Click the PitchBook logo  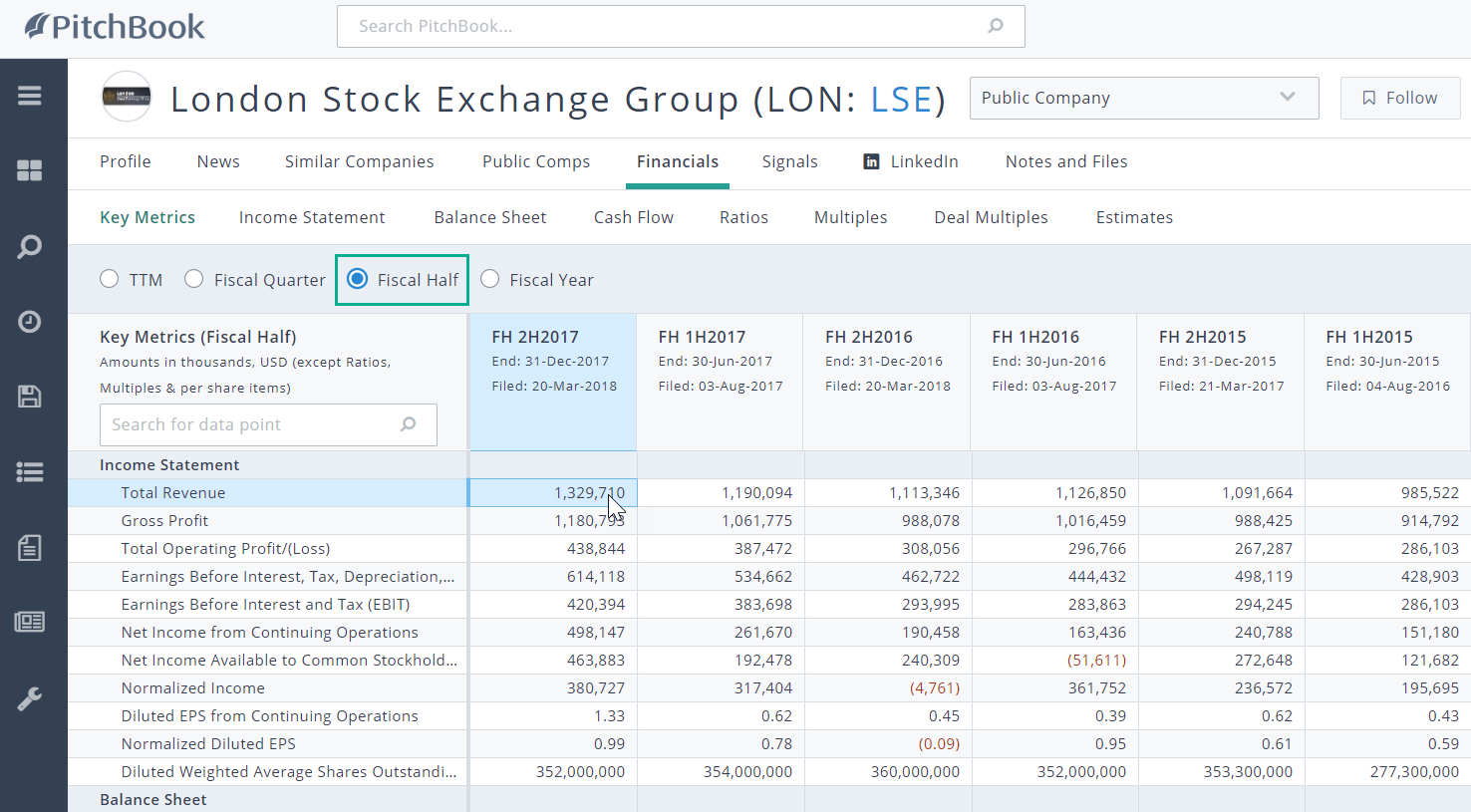click(115, 27)
